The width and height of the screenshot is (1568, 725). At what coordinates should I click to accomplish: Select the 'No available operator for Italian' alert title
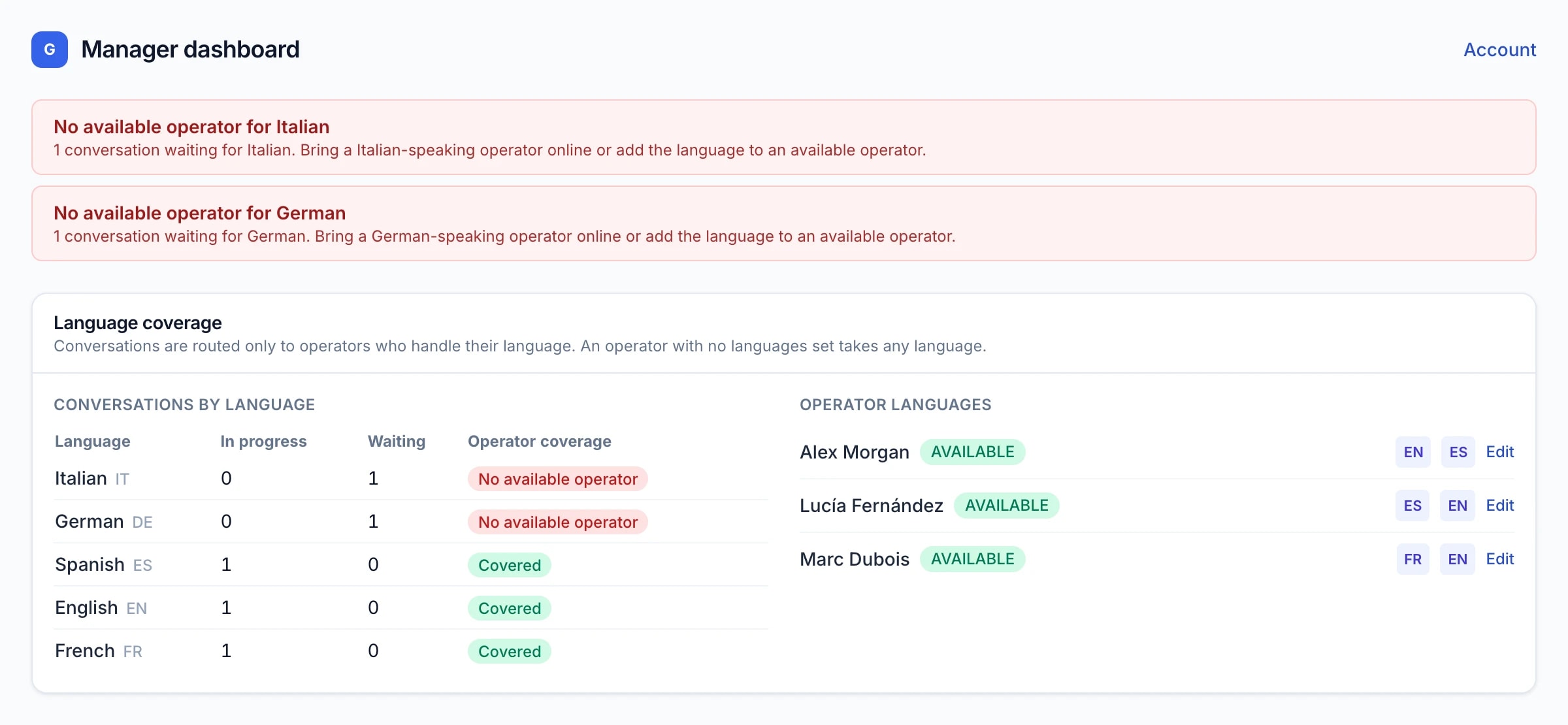pos(191,127)
